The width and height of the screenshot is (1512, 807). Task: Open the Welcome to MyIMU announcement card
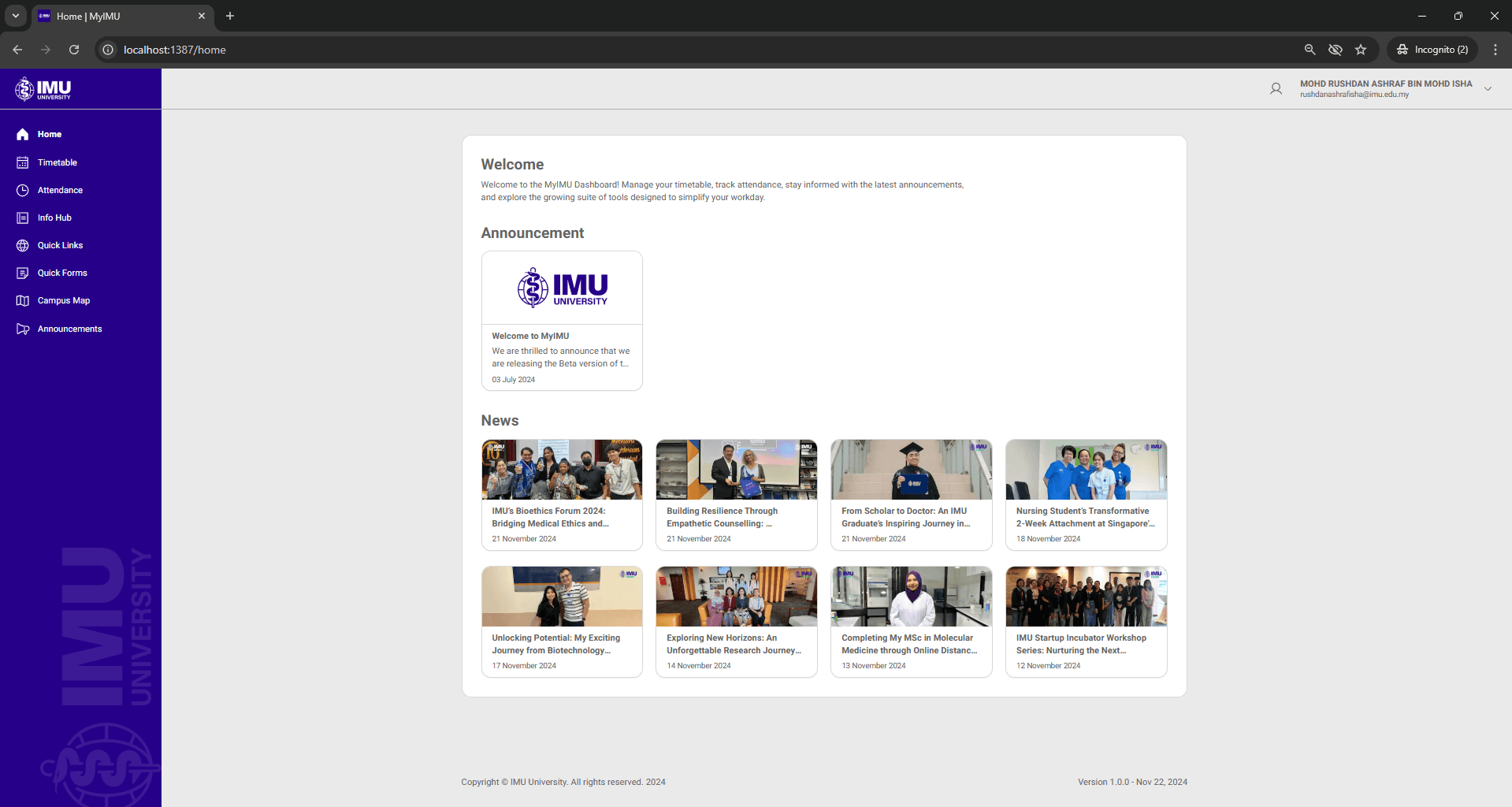(x=561, y=320)
